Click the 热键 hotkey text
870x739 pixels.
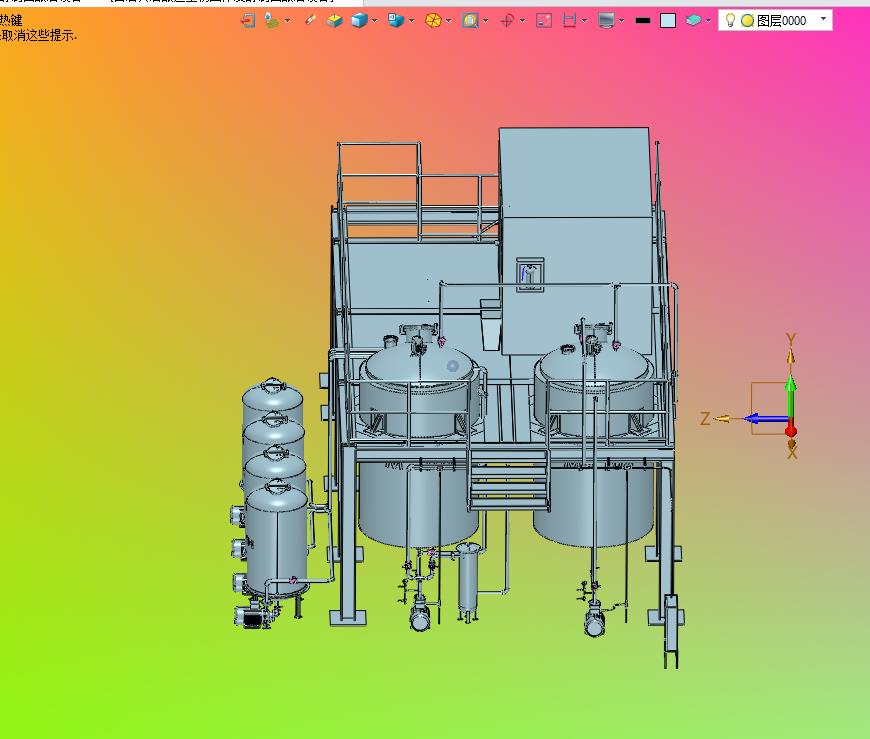click(x=11, y=20)
